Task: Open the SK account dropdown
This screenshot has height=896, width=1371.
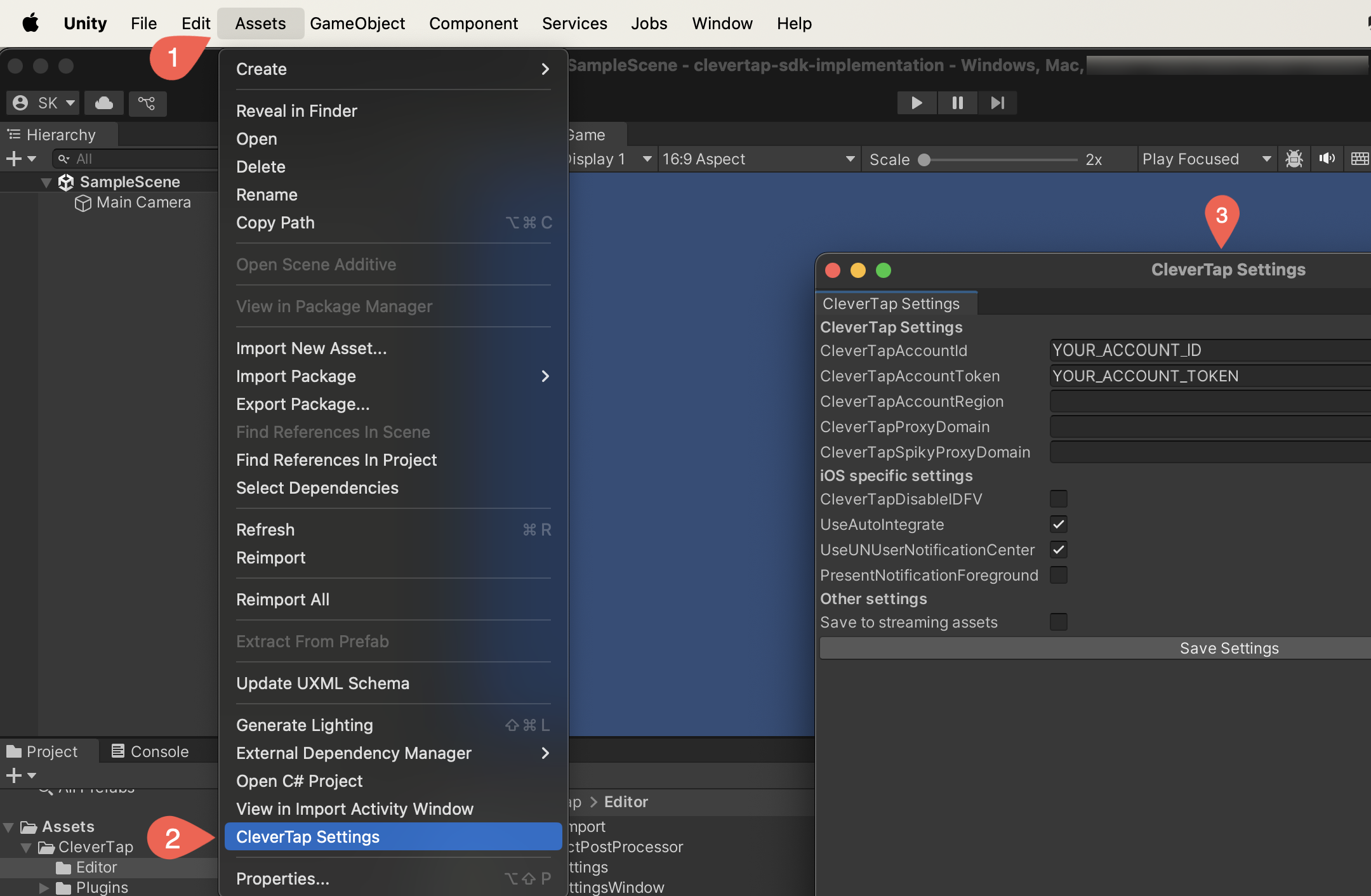Action: (44, 103)
